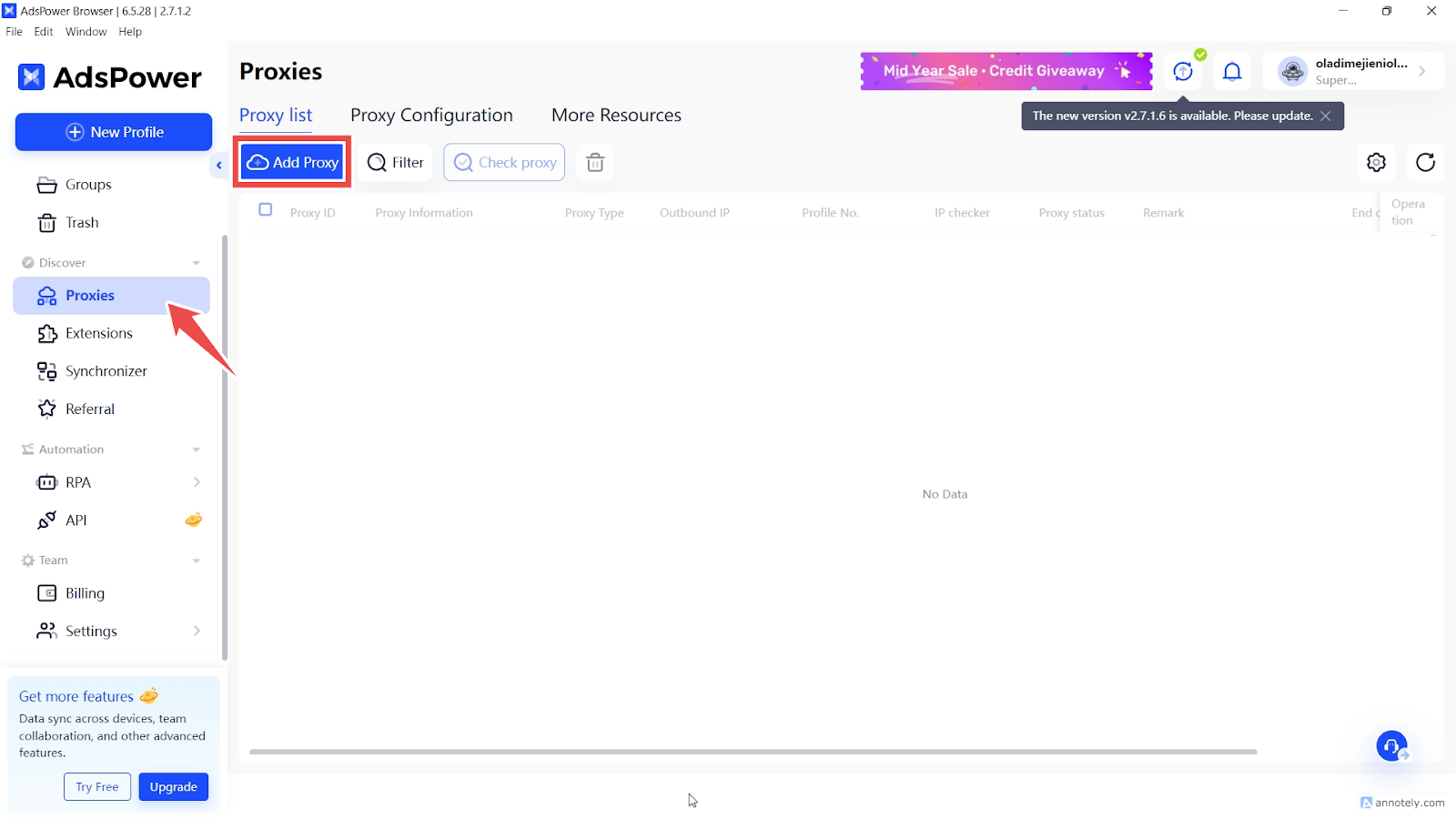Image resolution: width=1456 pixels, height=819 pixels.
Task: Open the proxy Filter
Action: [395, 163]
